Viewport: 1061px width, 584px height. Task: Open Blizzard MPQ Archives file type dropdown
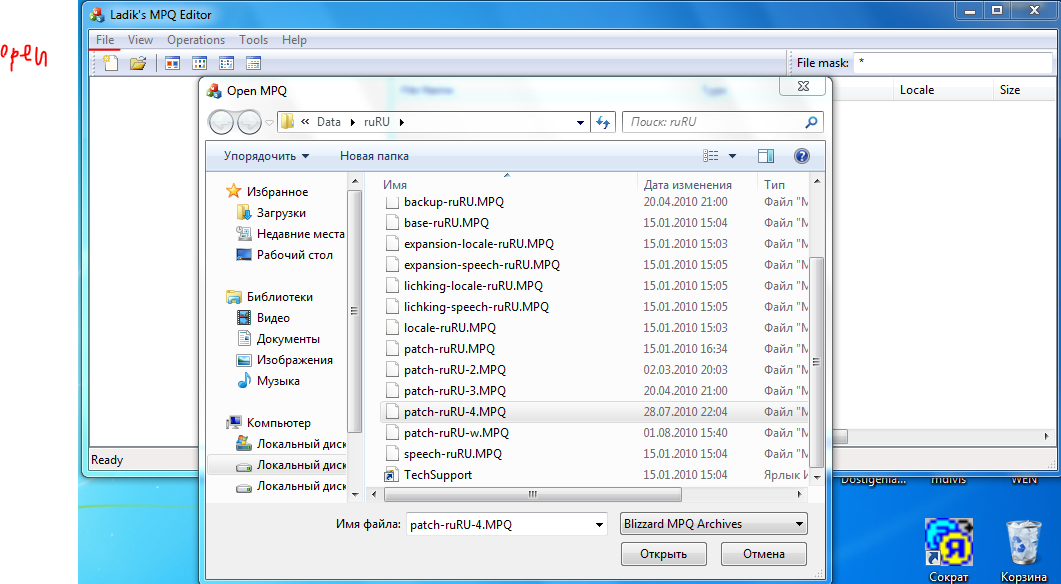click(714, 524)
